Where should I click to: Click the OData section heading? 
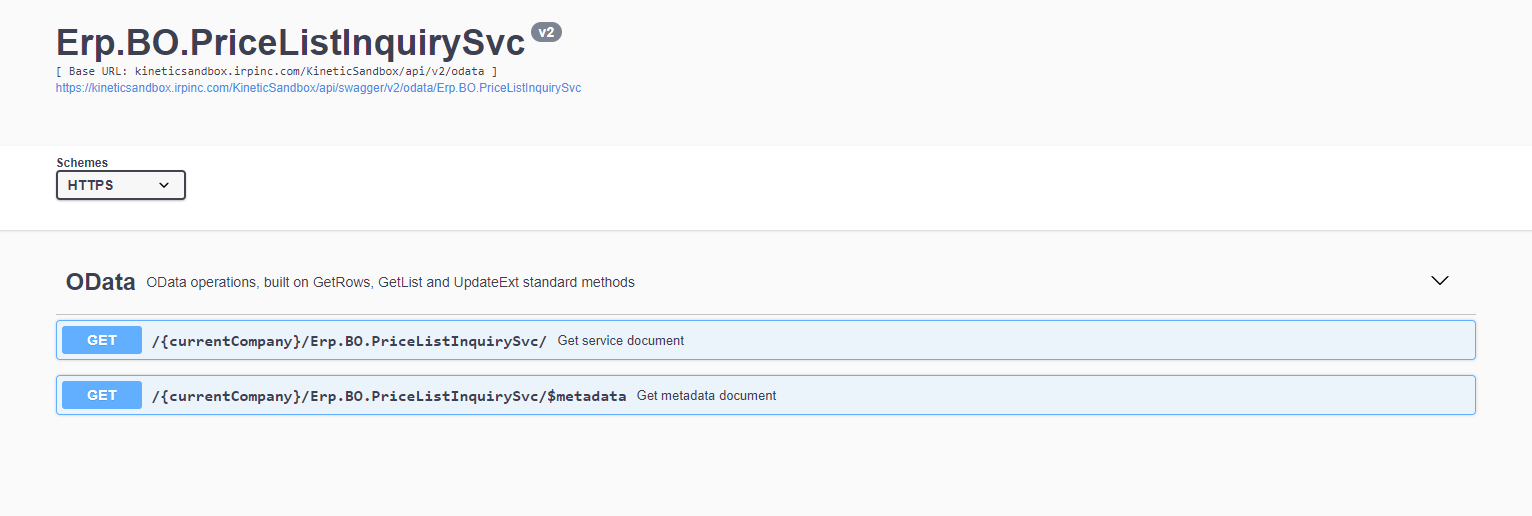pos(100,282)
